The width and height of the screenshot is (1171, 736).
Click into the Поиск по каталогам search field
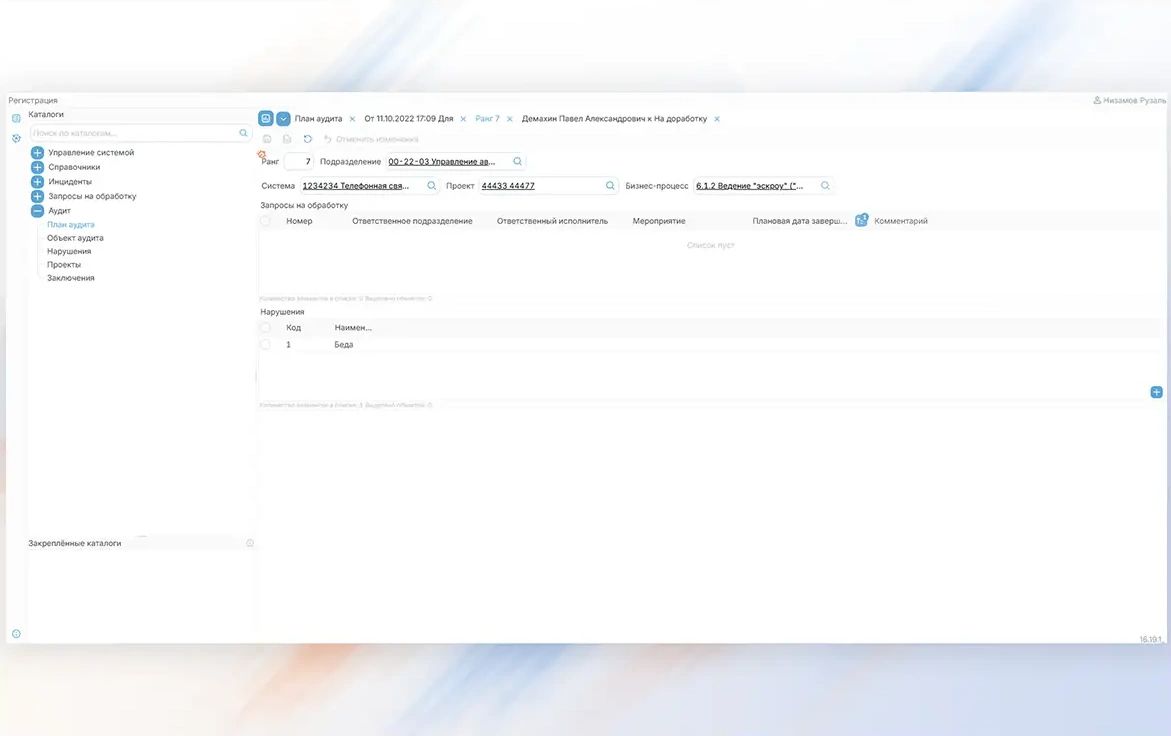pyautogui.click(x=133, y=133)
